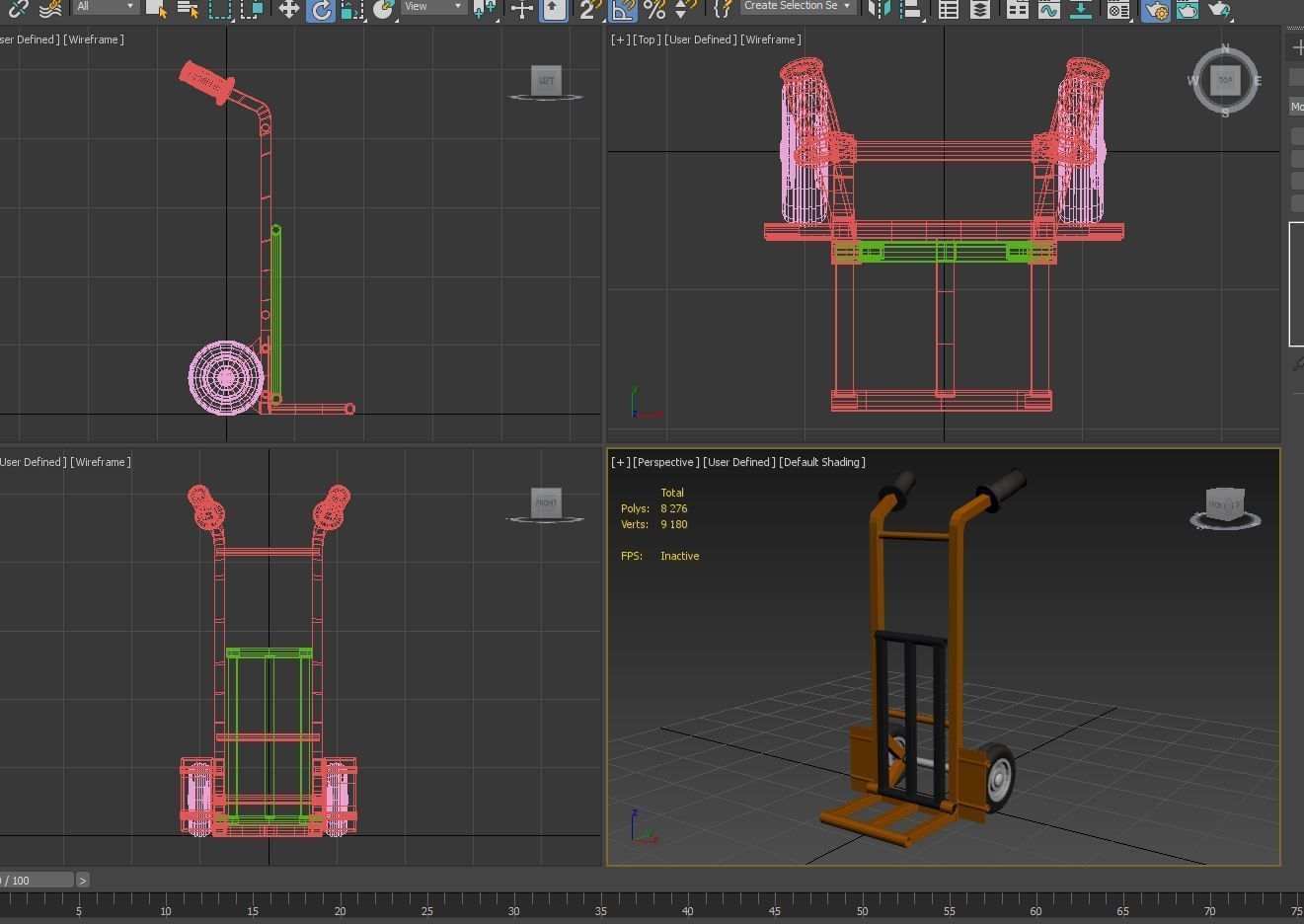Toggle the Keyboard Shortcut Override button
Image resolution: width=1304 pixels, height=924 pixels.
553,9
